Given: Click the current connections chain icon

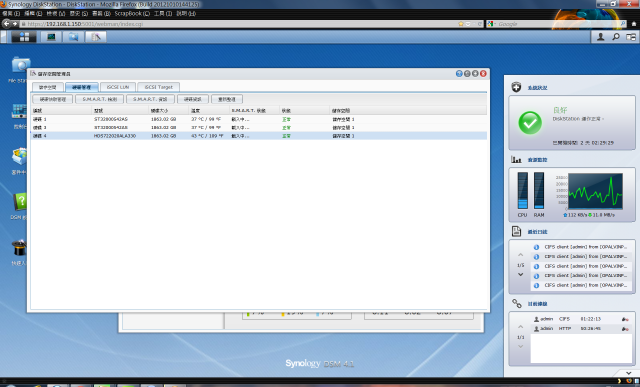Looking at the screenshot, I should 517,303.
